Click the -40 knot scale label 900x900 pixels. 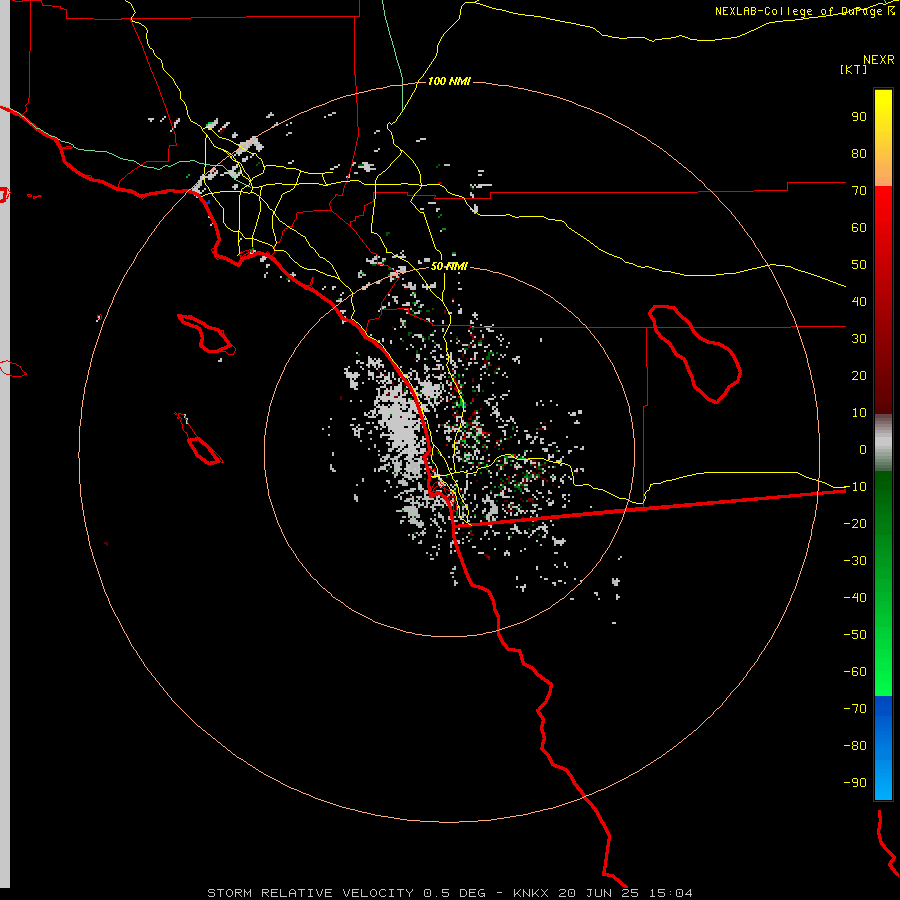855,598
